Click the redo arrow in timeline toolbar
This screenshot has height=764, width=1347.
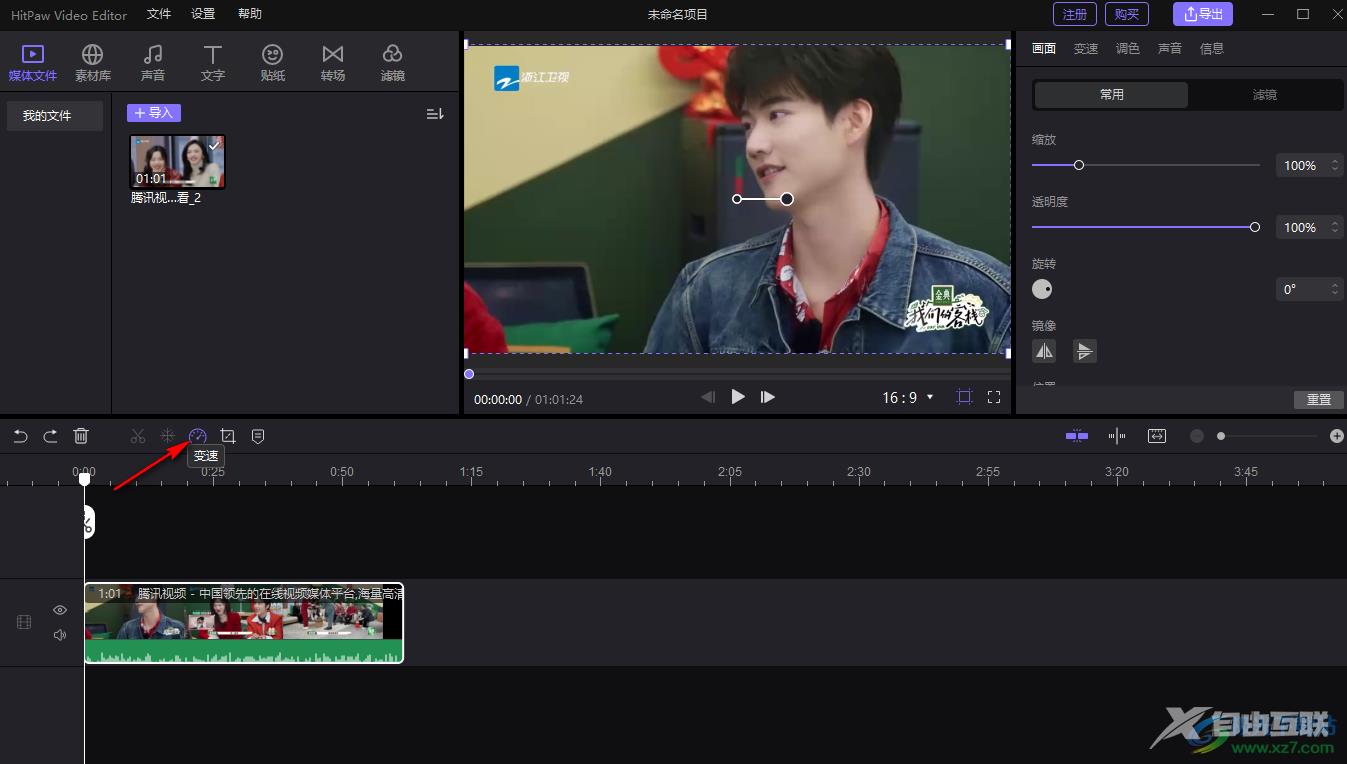point(50,436)
